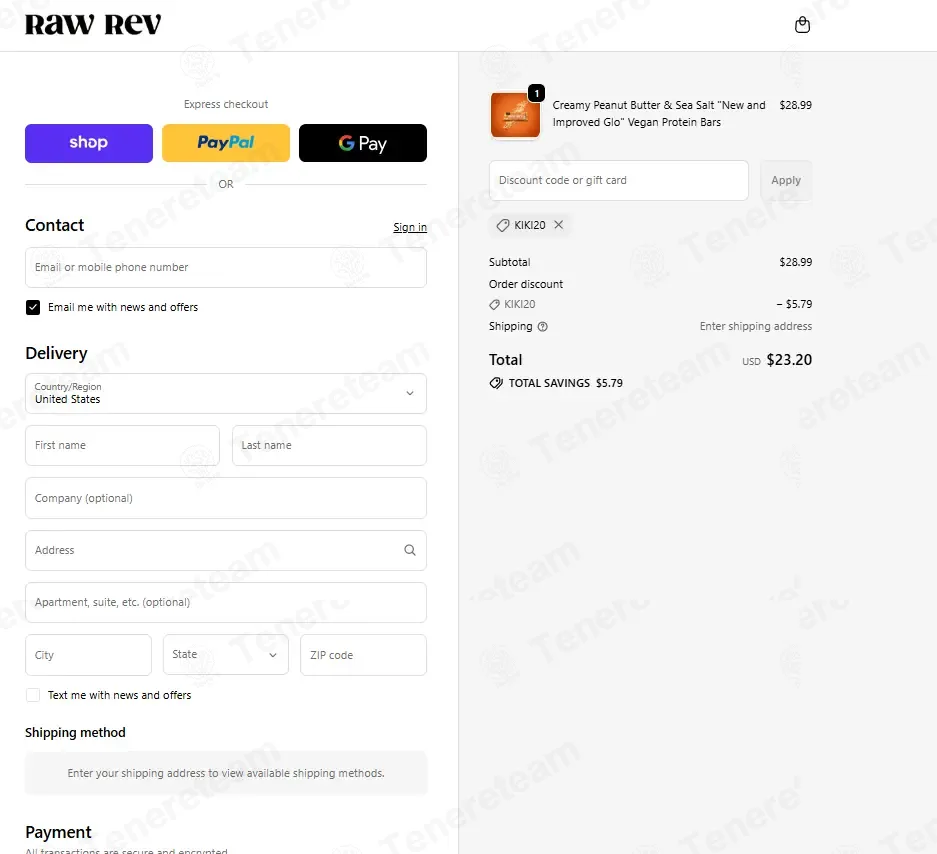The image size is (937, 854).
Task: Click the Express checkout label
Action: click(226, 104)
